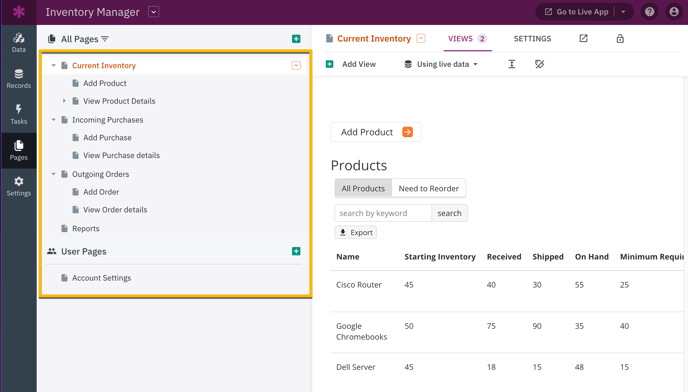The height and width of the screenshot is (392, 688).
Task: Add a new page with green plus
Action: coord(296,39)
